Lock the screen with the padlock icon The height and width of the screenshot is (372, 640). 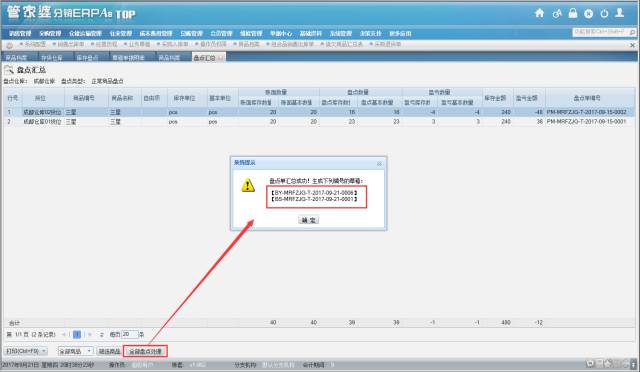[x=573, y=13]
